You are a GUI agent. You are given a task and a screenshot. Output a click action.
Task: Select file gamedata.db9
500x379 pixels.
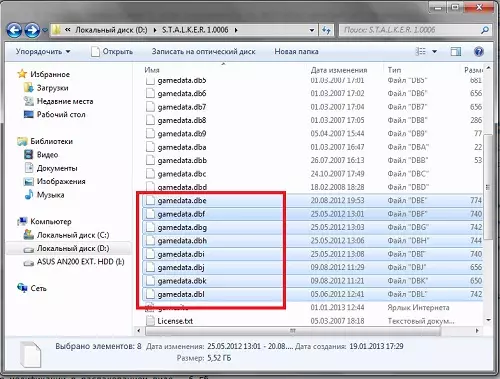182,134
